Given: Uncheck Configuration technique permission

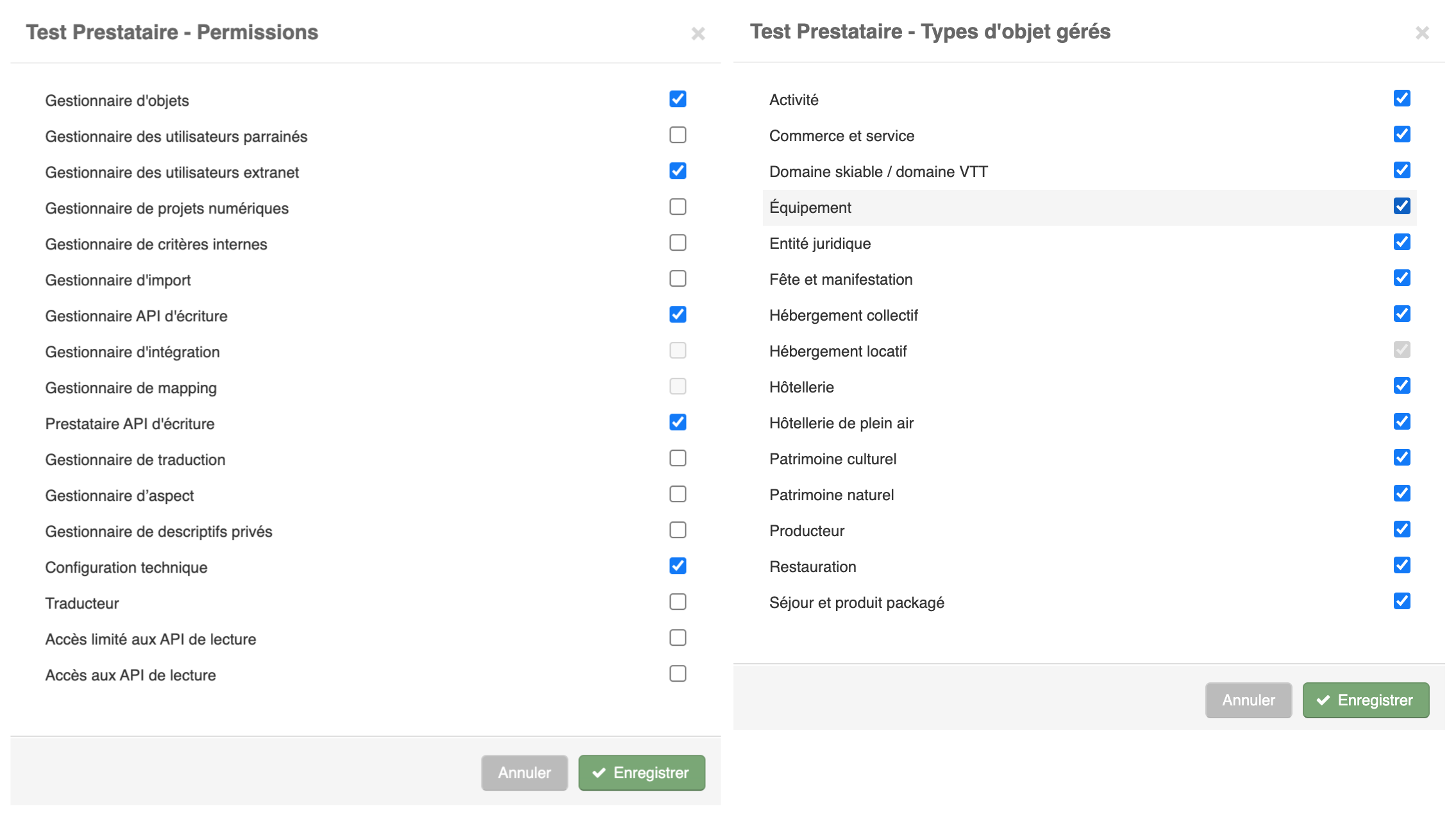Looking at the screenshot, I should coord(678,566).
